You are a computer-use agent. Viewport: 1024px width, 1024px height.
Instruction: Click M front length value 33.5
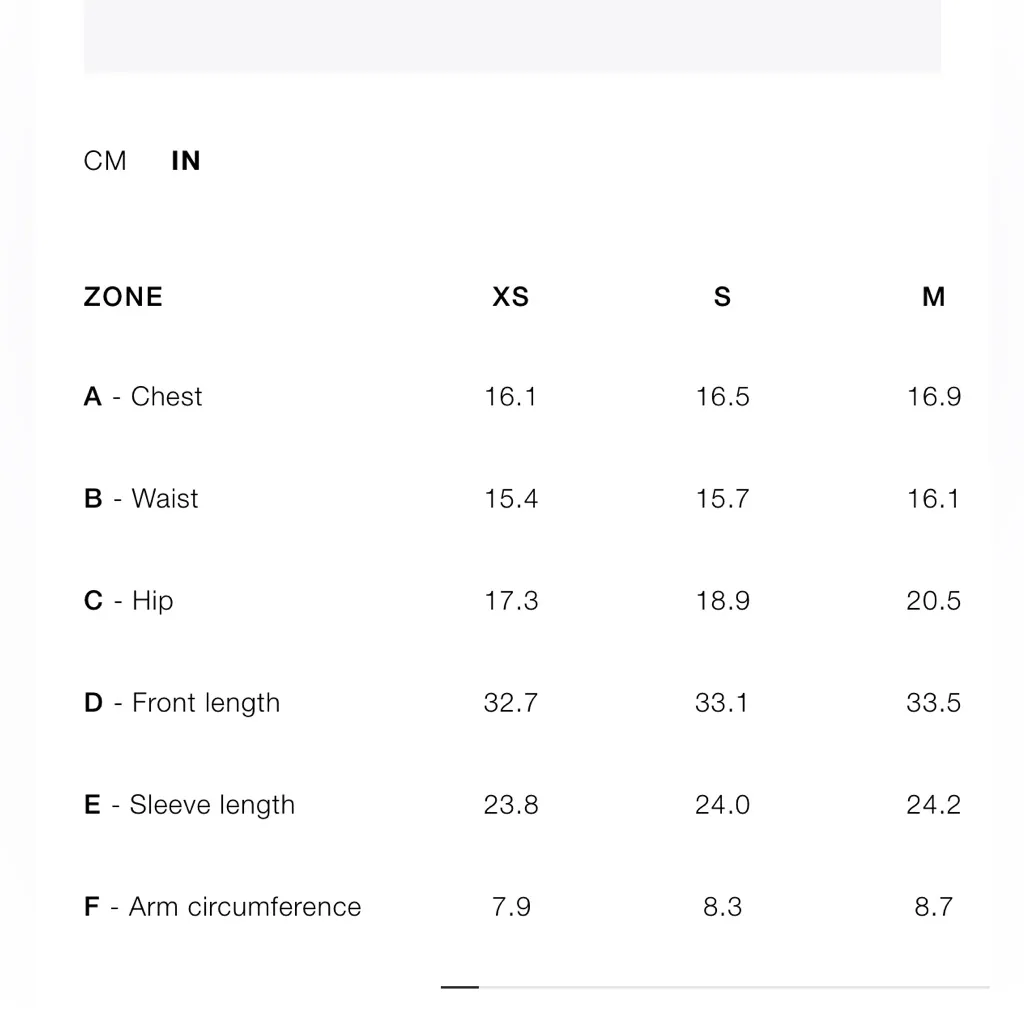(933, 703)
